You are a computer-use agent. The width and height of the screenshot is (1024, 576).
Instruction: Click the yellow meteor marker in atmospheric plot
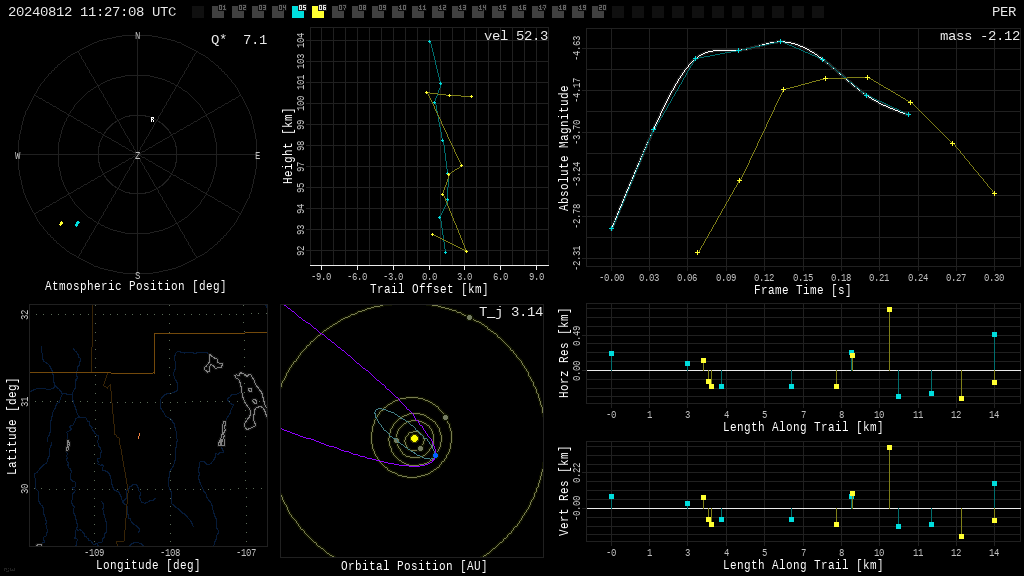tap(61, 223)
